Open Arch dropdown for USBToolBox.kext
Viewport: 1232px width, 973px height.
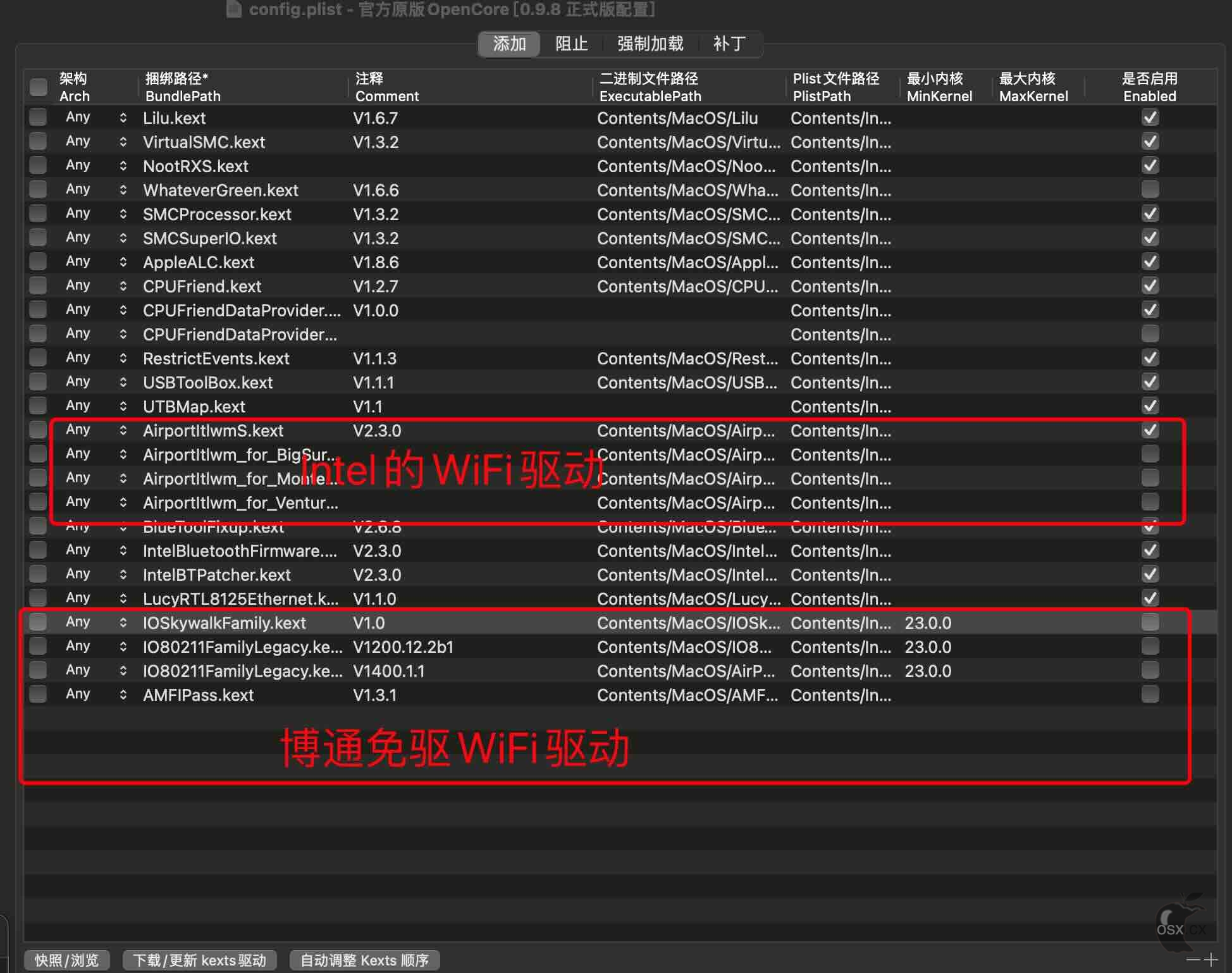click(x=123, y=382)
